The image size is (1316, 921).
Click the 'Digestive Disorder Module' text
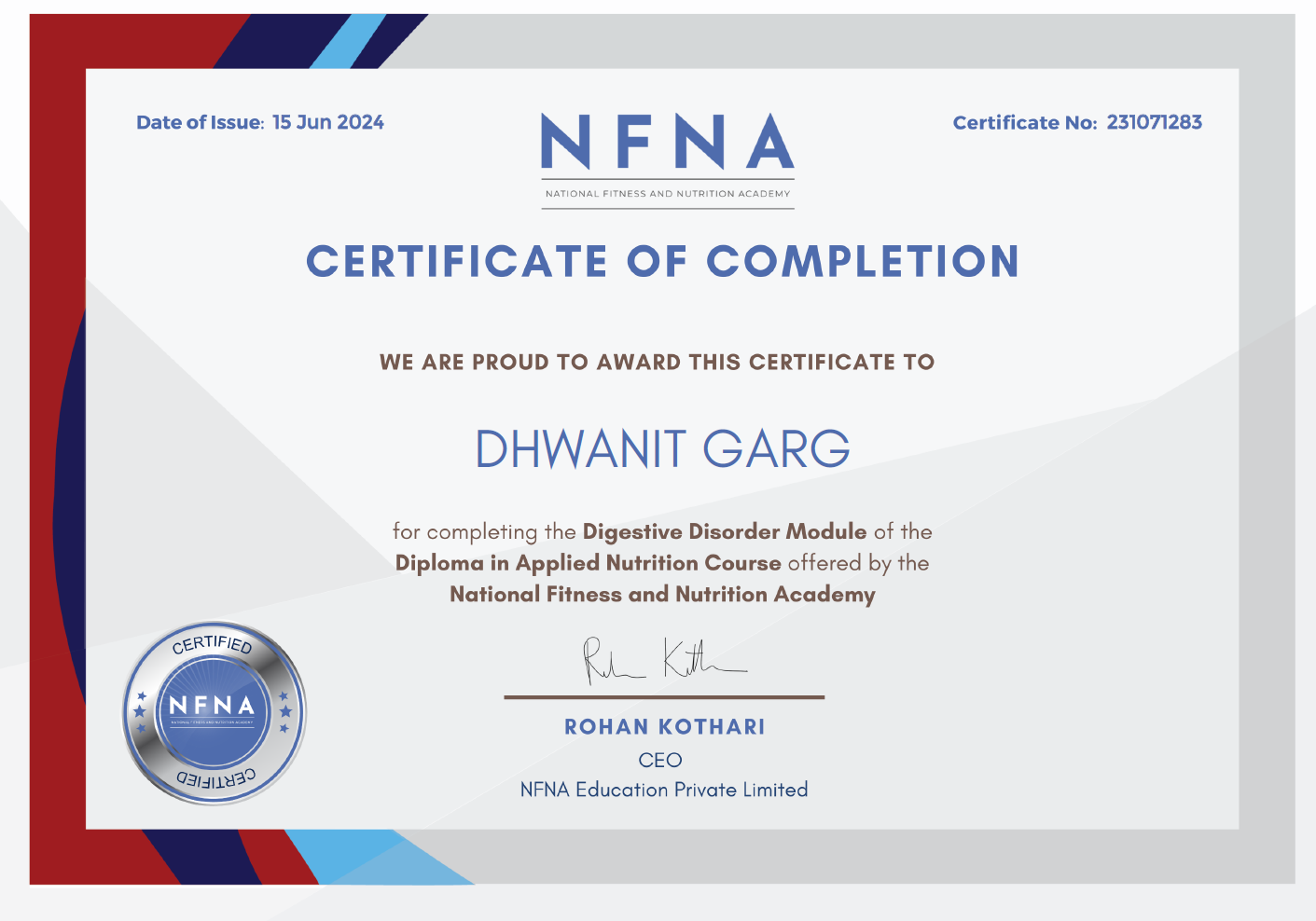coord(725,531)
